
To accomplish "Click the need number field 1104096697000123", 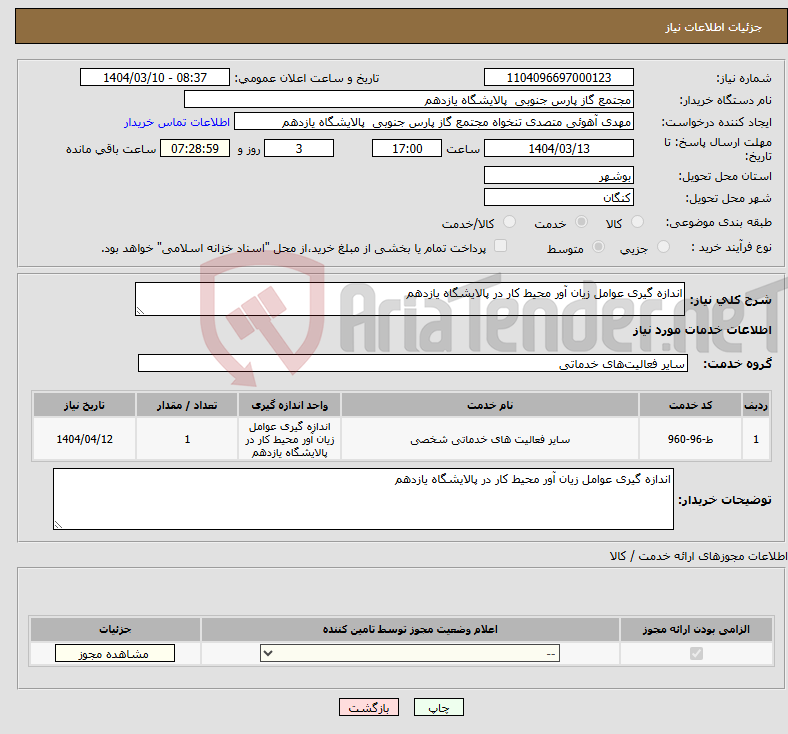I will point(558,77).
